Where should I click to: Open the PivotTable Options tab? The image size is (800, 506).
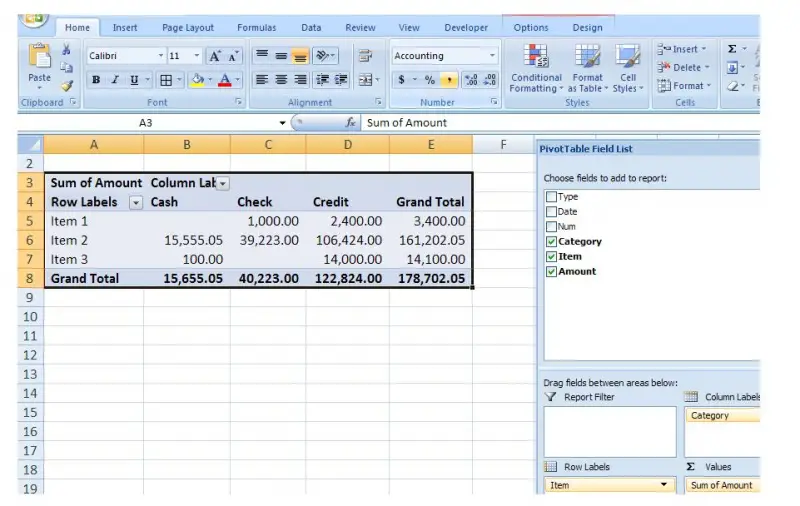pyautogui.click(x=531, y=28)
